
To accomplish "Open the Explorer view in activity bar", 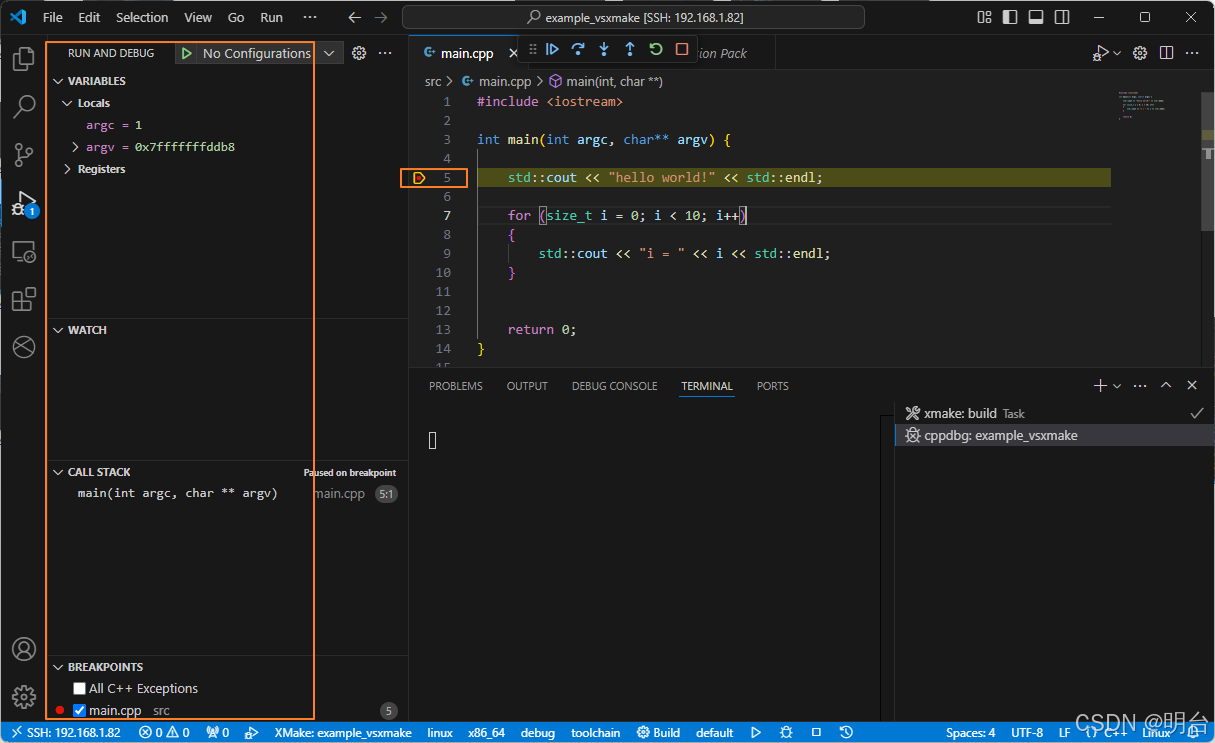I will pos(23,59).
